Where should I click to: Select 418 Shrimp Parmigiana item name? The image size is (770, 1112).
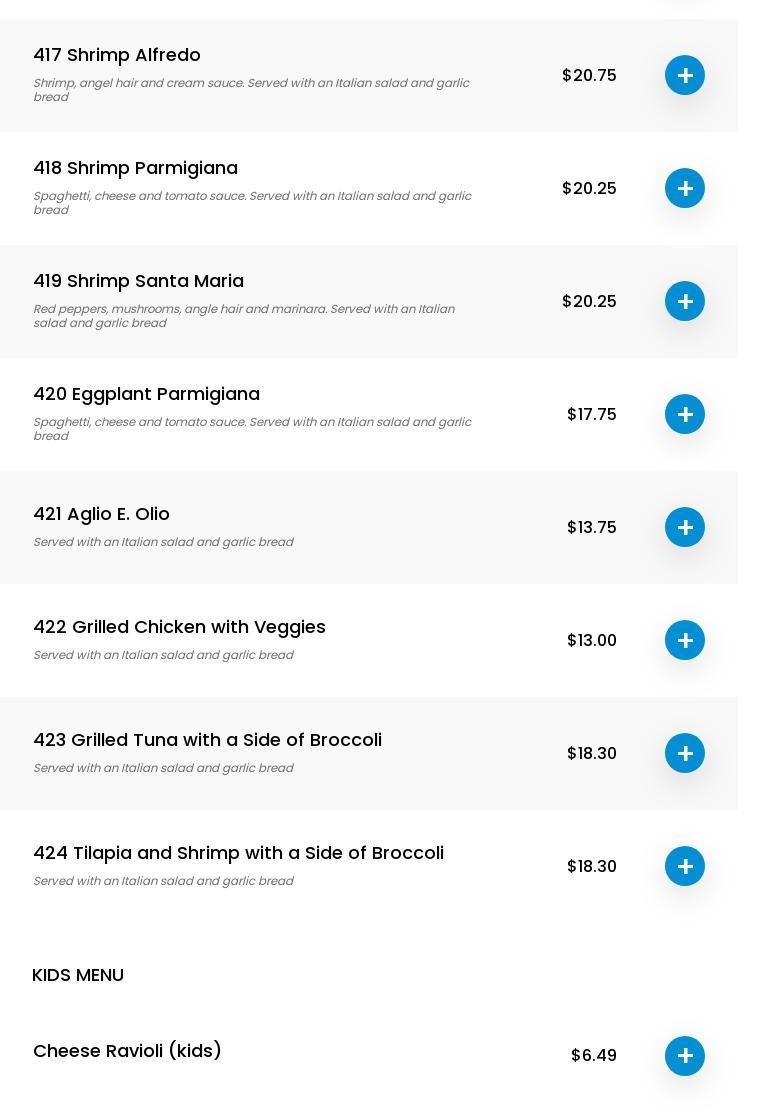pyautogui.click(x=135, y=168)
